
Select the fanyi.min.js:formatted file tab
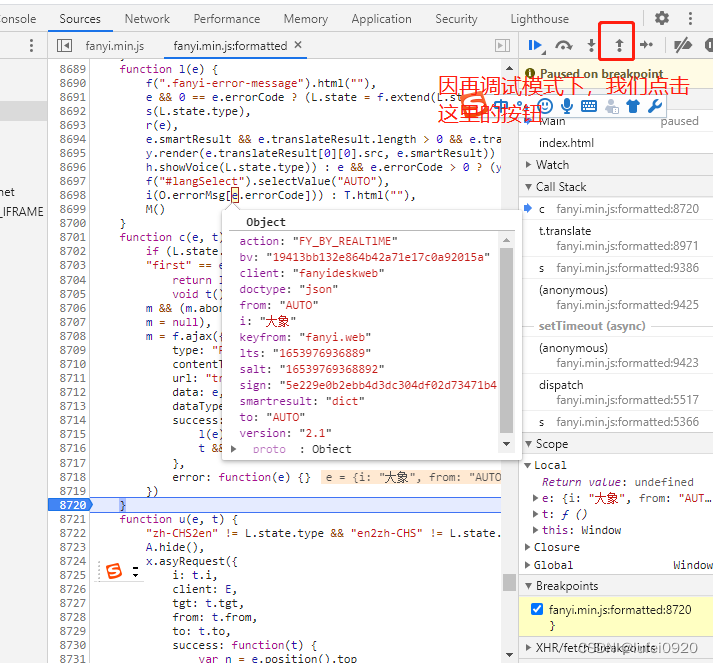230,46
